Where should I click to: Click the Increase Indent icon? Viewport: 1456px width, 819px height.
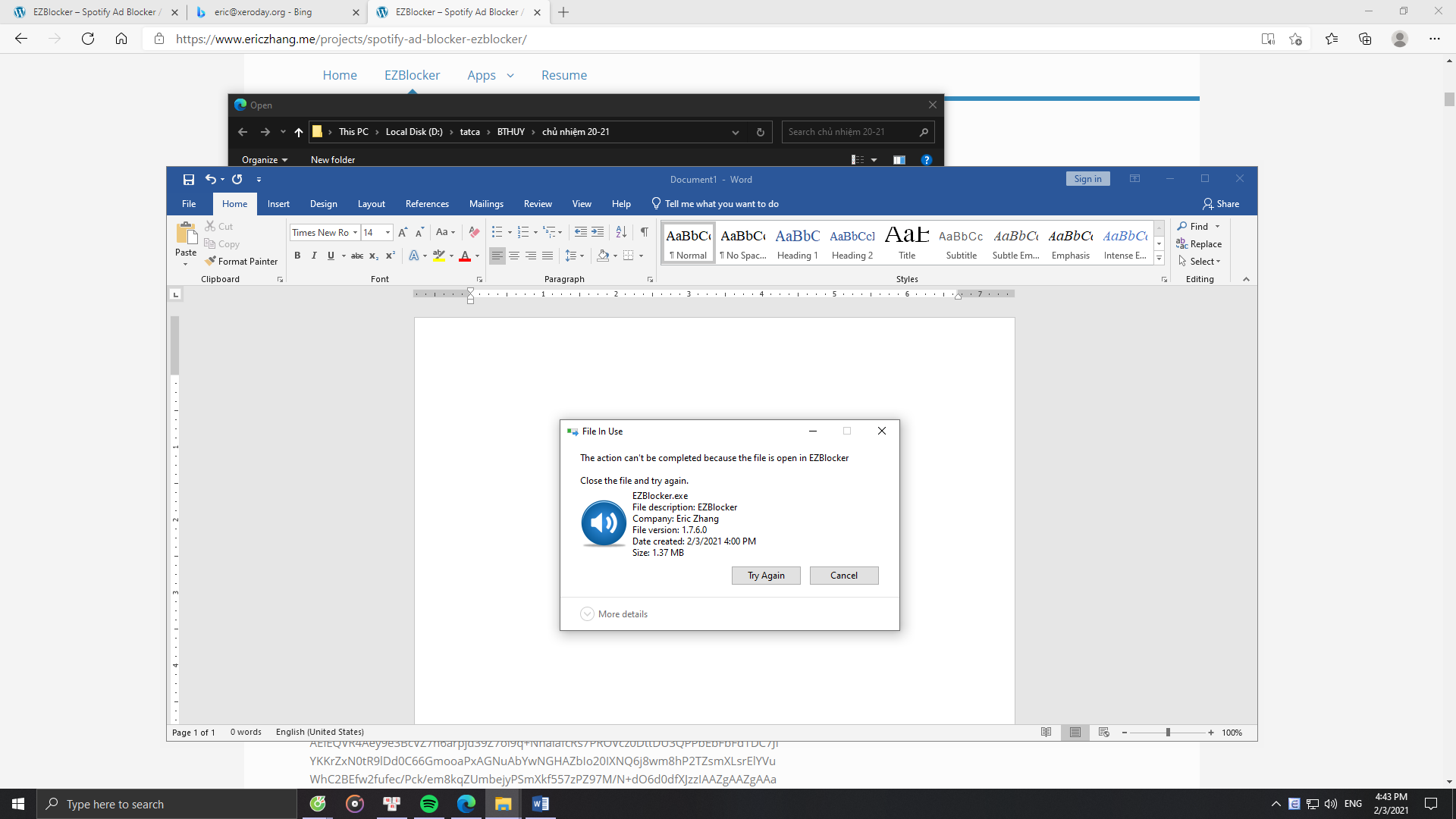(x=598, y=232)
